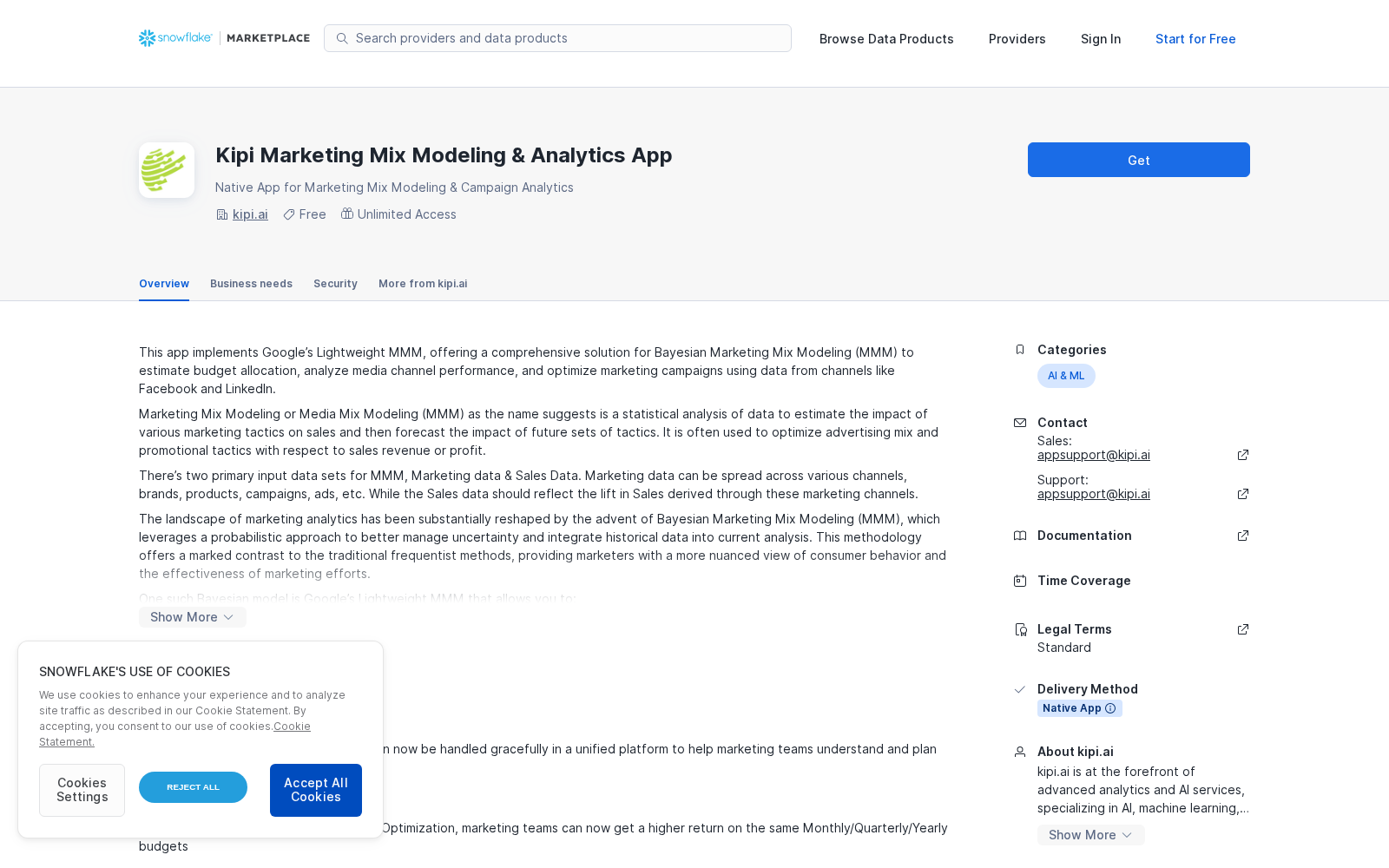Image resolution: width=1389 pixels, height=868 pixels.
Task: Click the info icon on Native App badge
Action: click(x=1110, y=708)
